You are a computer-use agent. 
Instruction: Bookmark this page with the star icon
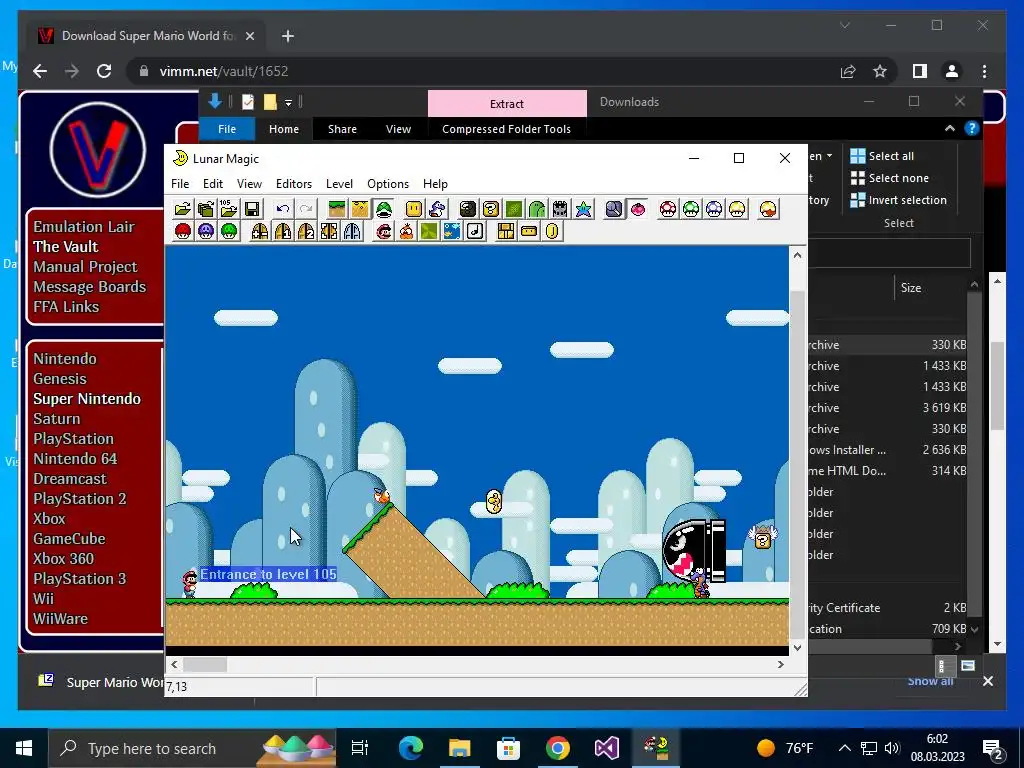[x=880, y=71]
